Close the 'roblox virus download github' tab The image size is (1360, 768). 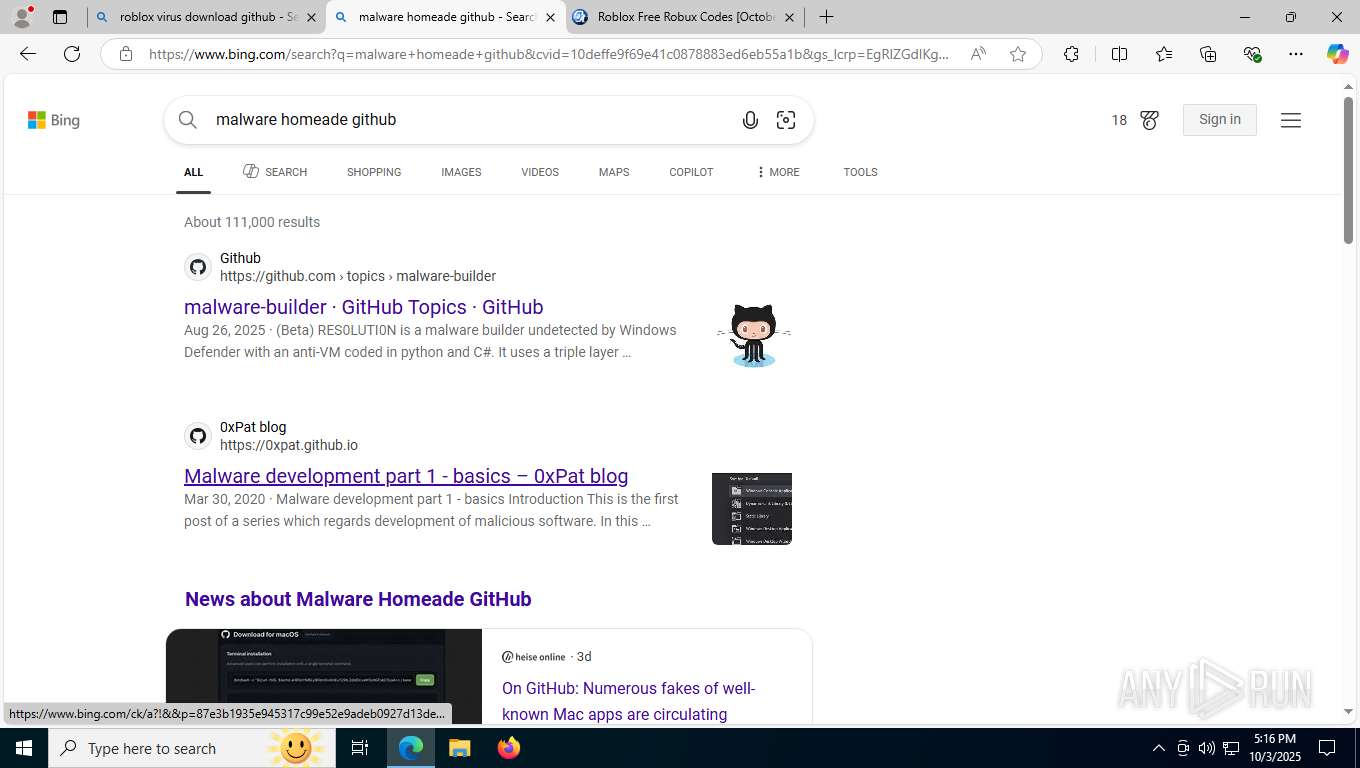point(311,17)
